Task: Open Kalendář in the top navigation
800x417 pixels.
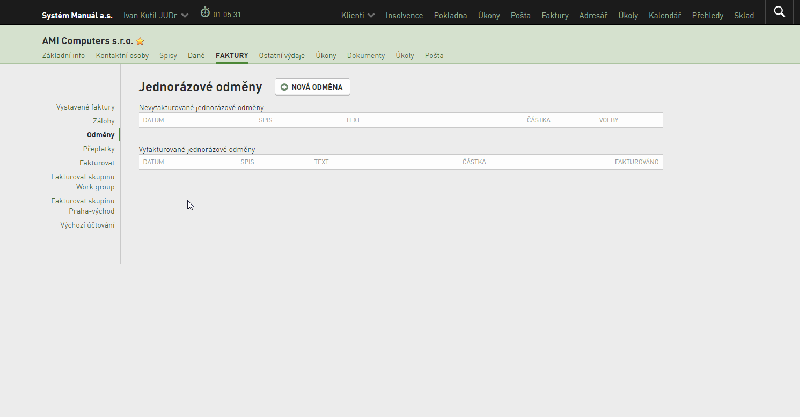Action: [665, 15]
